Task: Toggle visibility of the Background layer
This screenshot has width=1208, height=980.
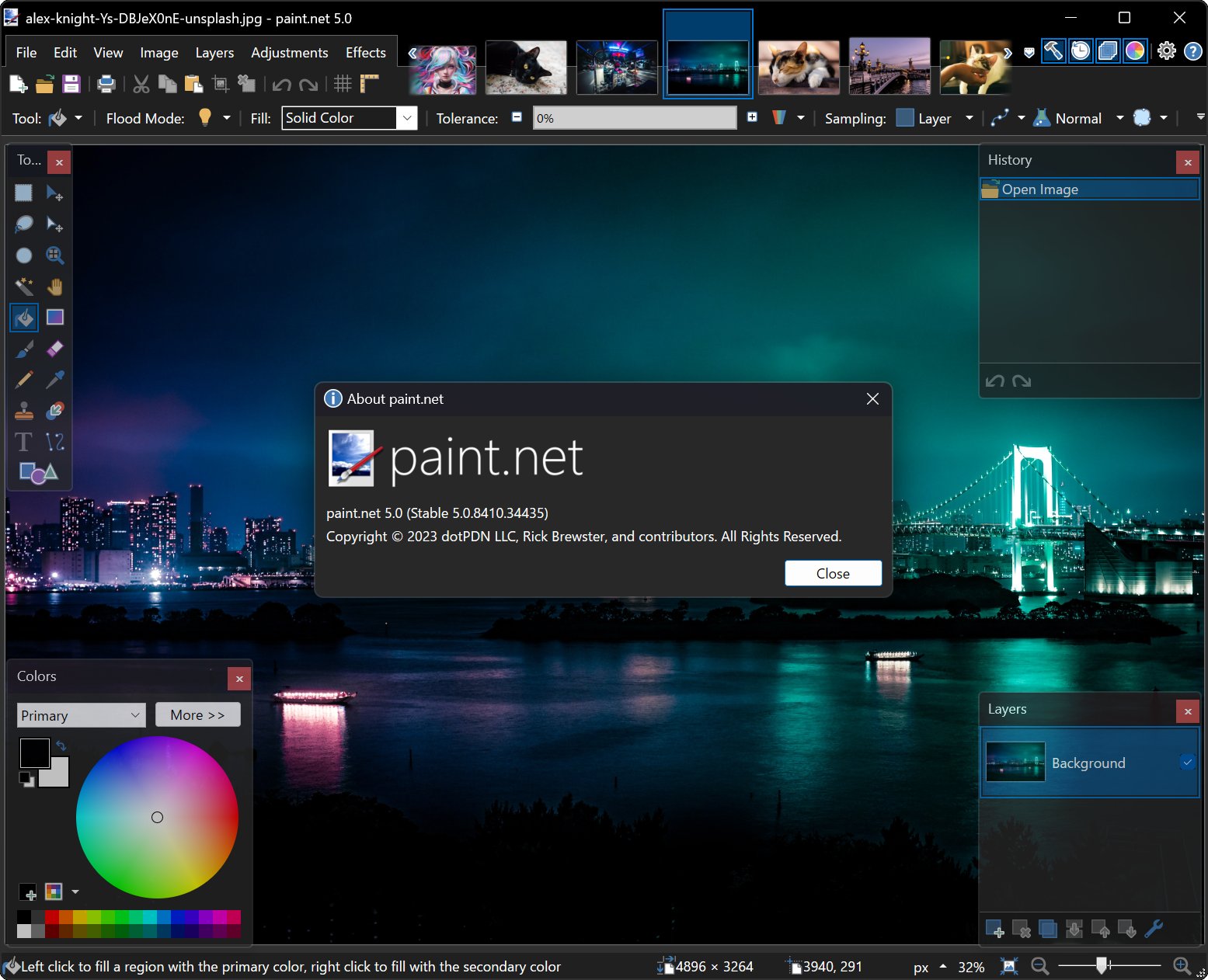Action: pos(1187,763)
